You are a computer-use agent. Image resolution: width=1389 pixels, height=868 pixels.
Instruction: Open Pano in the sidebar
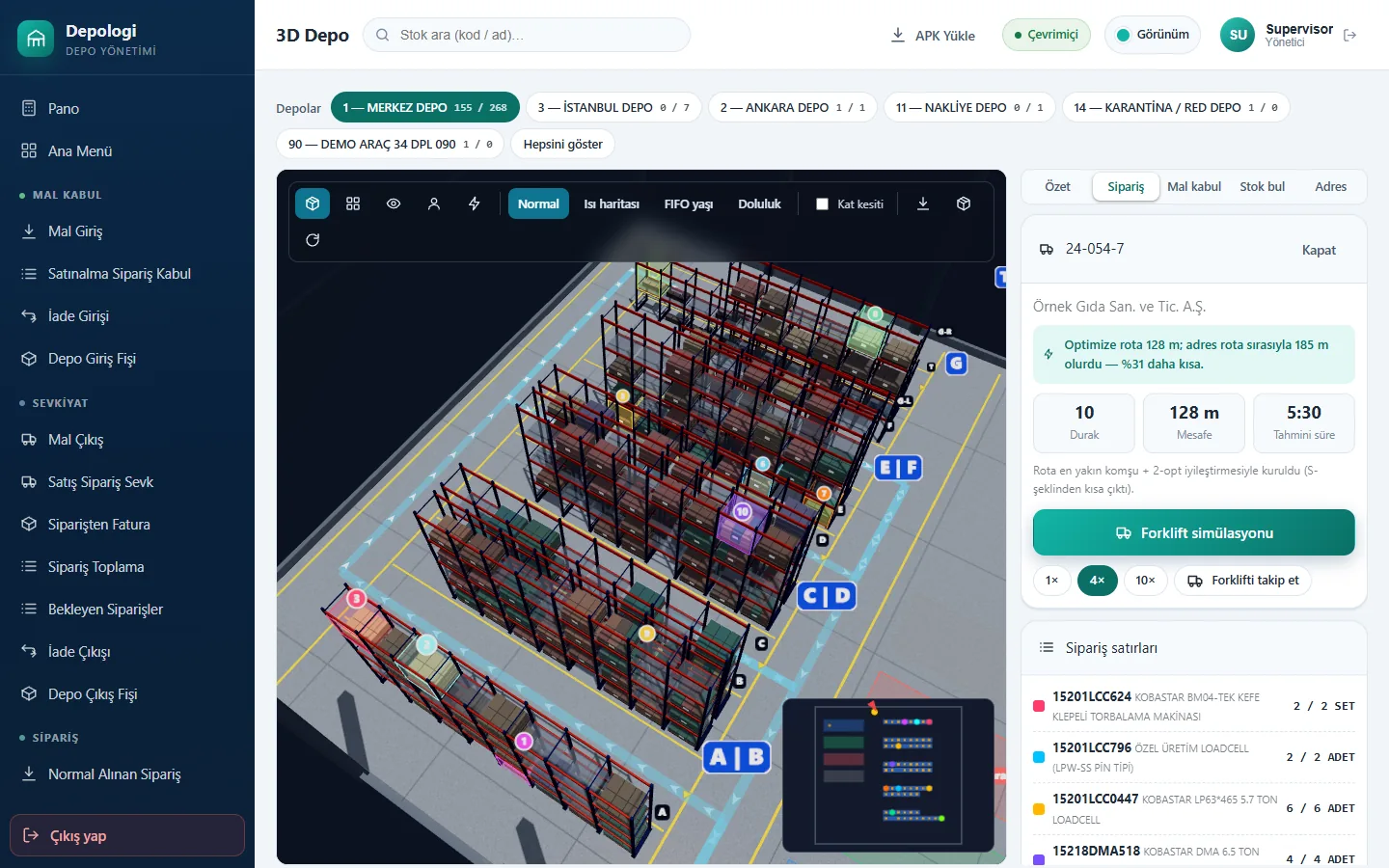tap(127, 108)
